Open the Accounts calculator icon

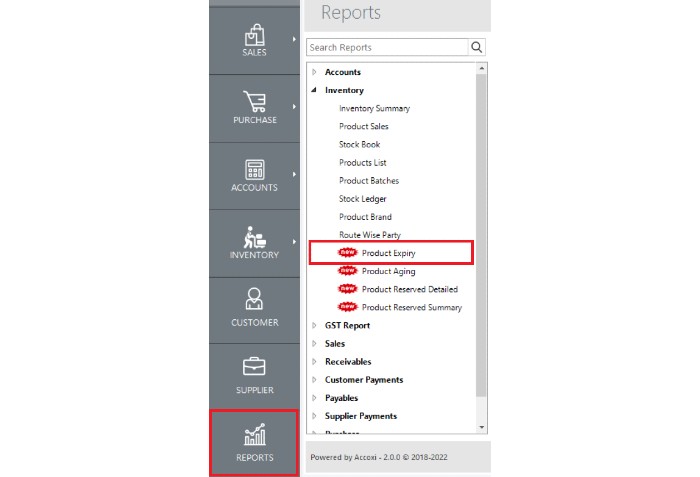click(254, 170)
